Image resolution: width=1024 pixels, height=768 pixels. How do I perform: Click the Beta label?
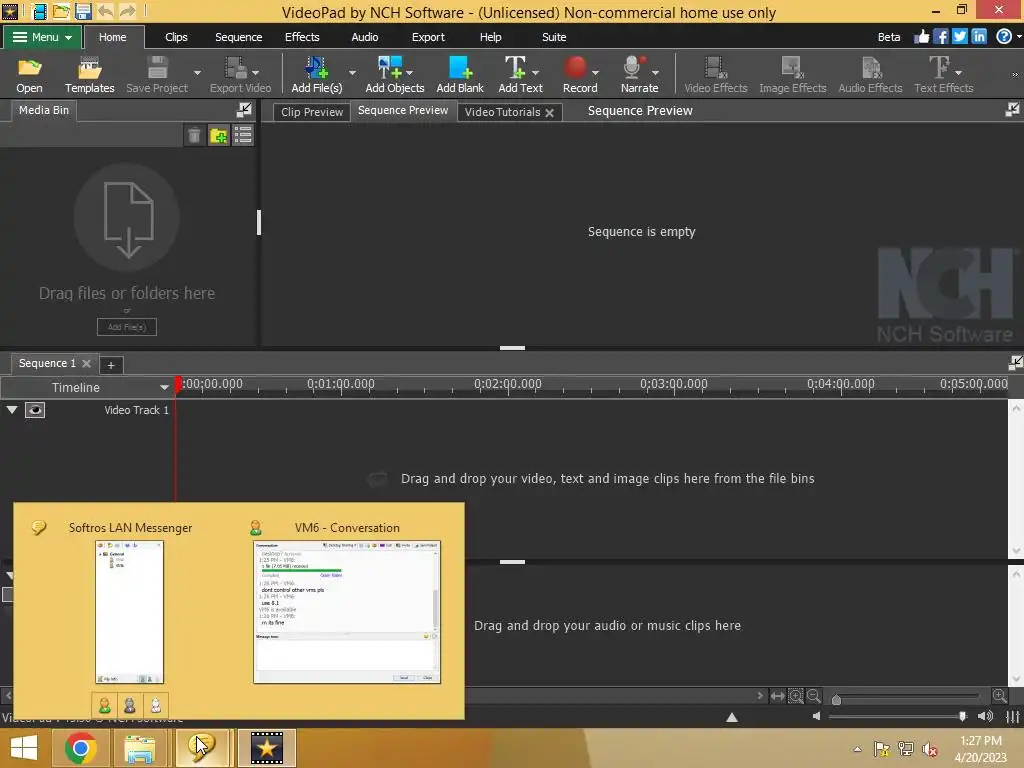pyautogui.click(x=888, y=37)
